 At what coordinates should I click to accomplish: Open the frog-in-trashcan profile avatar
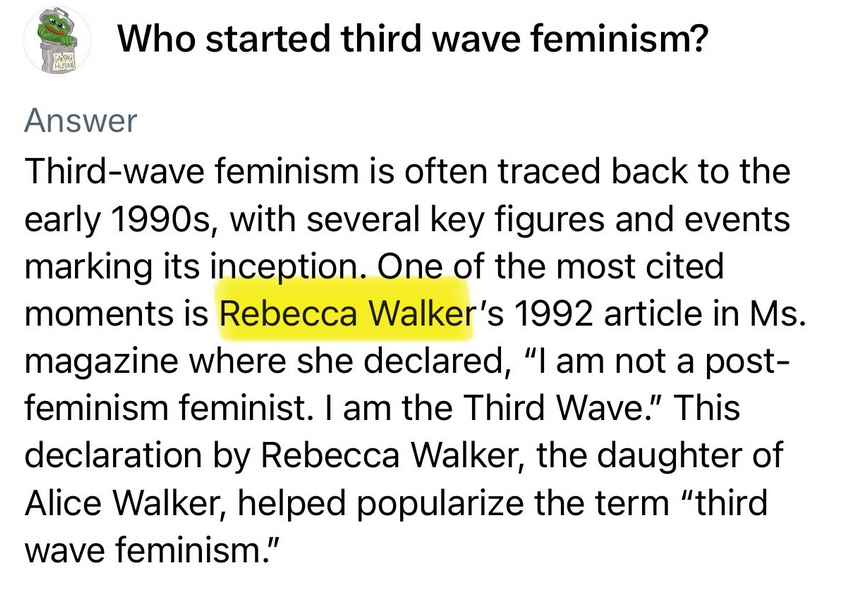pyautogui.click(x=57, y=40)
